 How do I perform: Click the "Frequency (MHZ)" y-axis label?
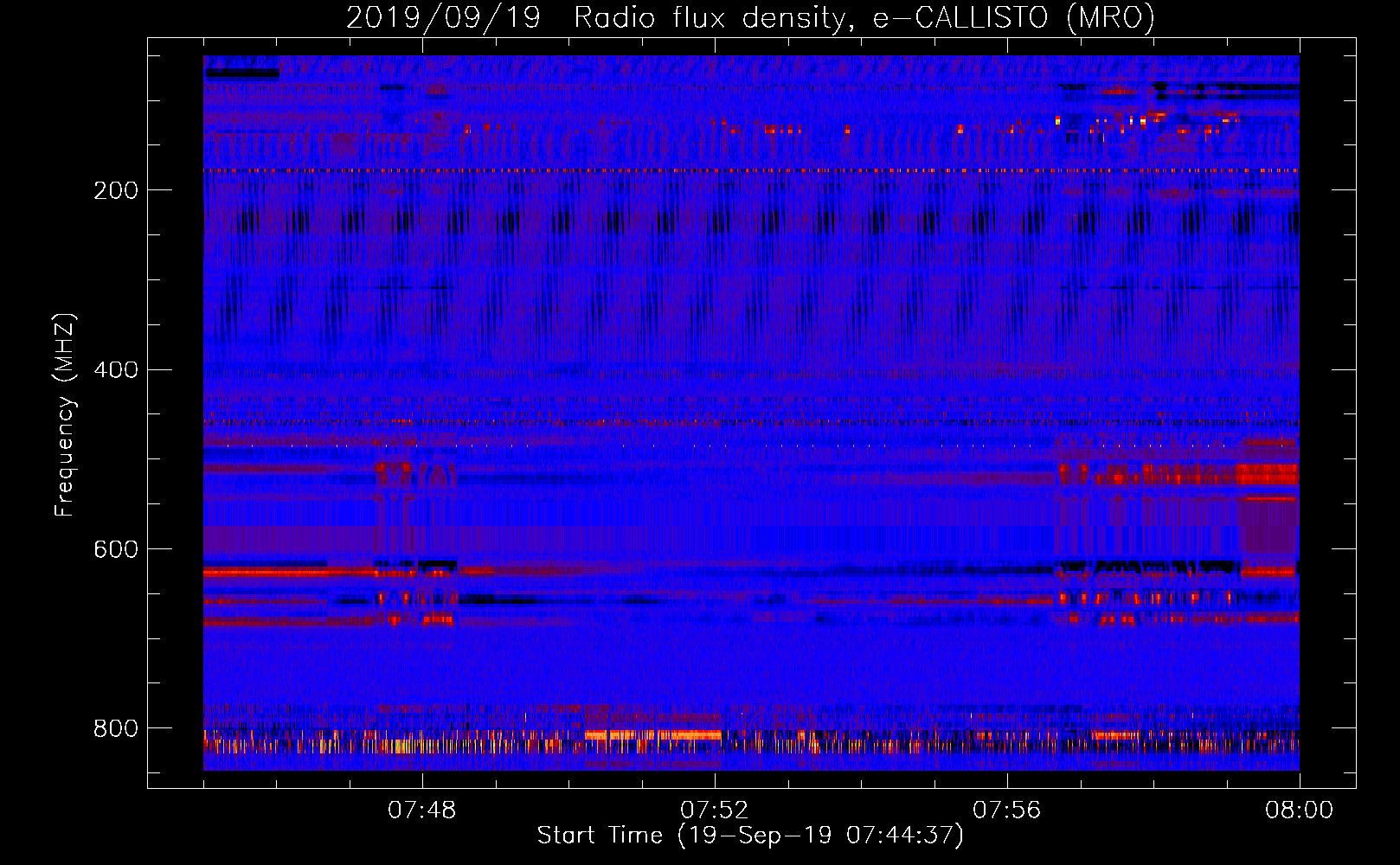(x=65, y=415)
